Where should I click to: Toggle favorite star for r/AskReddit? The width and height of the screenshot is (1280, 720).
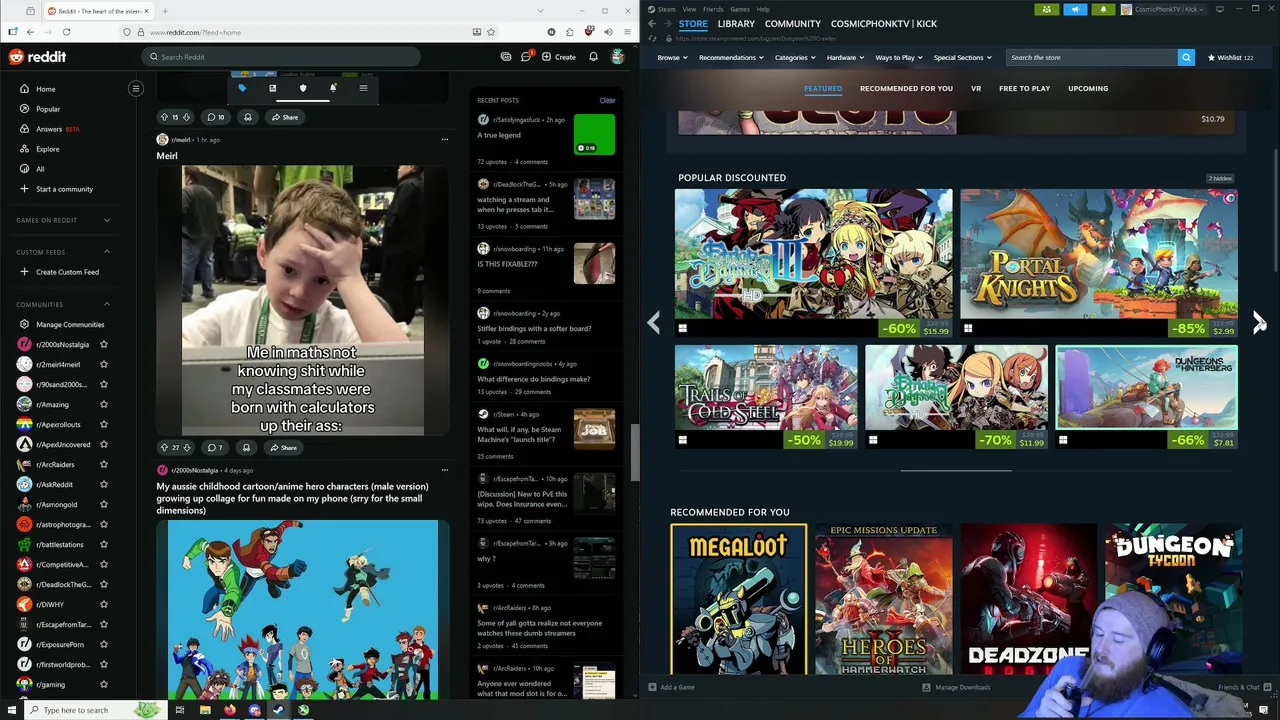[x=104, y=485]
